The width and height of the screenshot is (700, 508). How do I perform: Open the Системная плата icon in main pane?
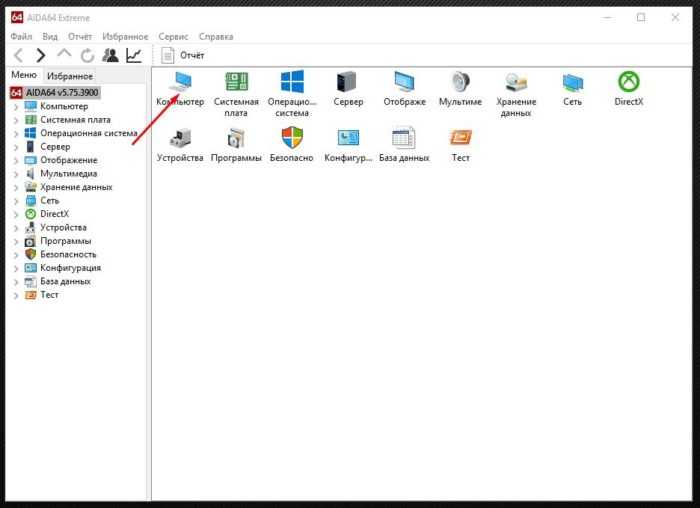pos(236,81)
